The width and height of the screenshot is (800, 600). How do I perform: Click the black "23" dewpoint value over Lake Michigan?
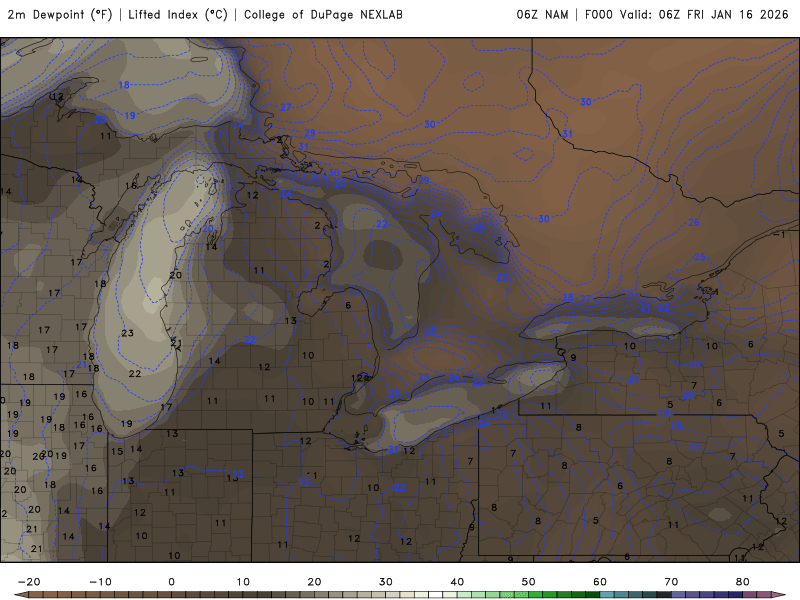128,333
